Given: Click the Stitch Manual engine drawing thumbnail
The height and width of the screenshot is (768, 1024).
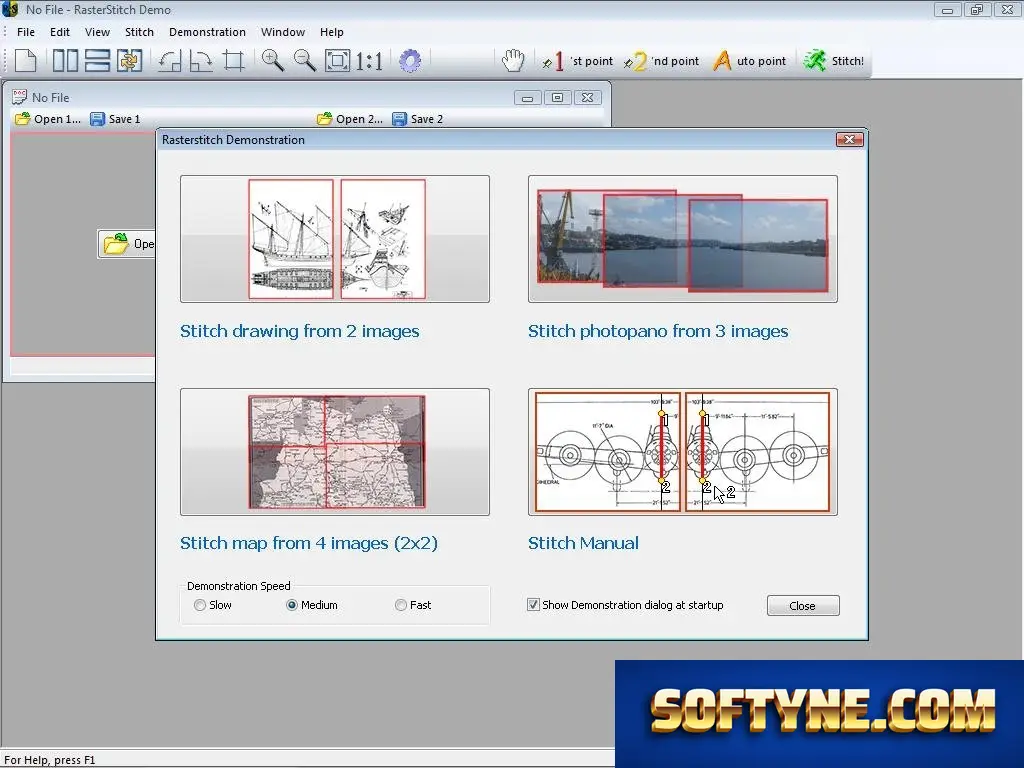Looking at the screenshot, I should tap(682, 452).
